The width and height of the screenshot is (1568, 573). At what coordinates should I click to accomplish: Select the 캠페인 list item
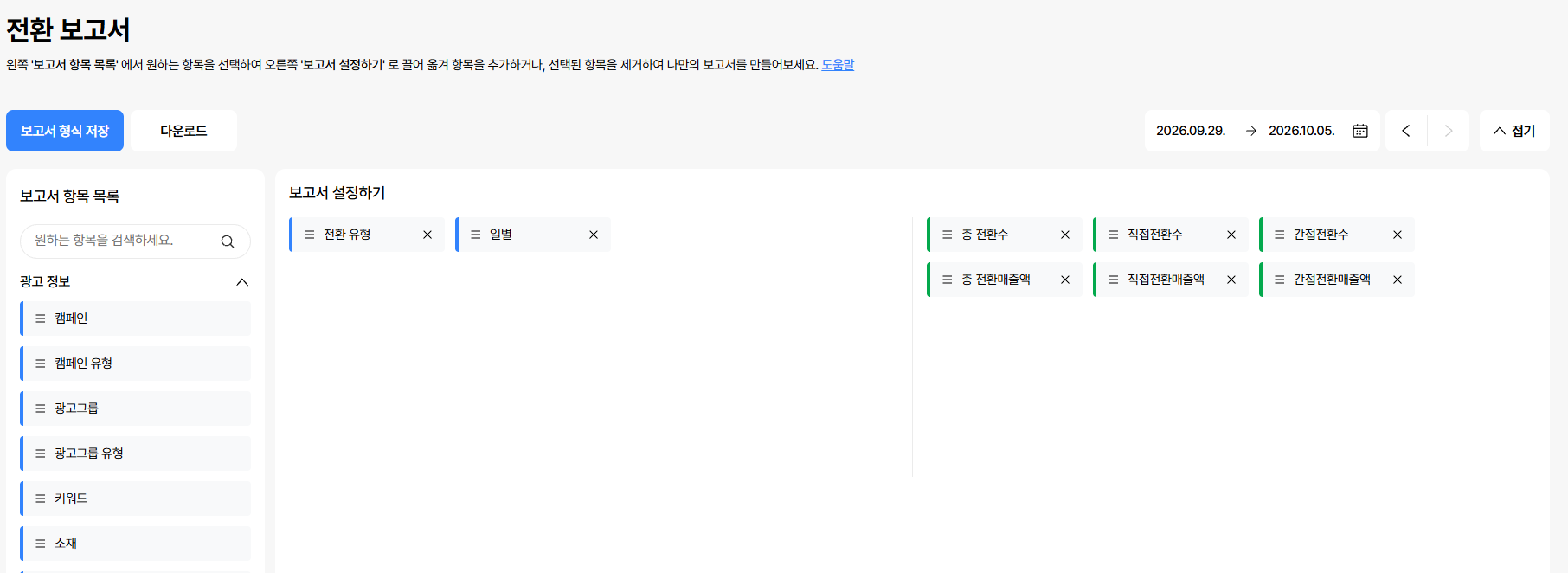click(x=135, y=319)
